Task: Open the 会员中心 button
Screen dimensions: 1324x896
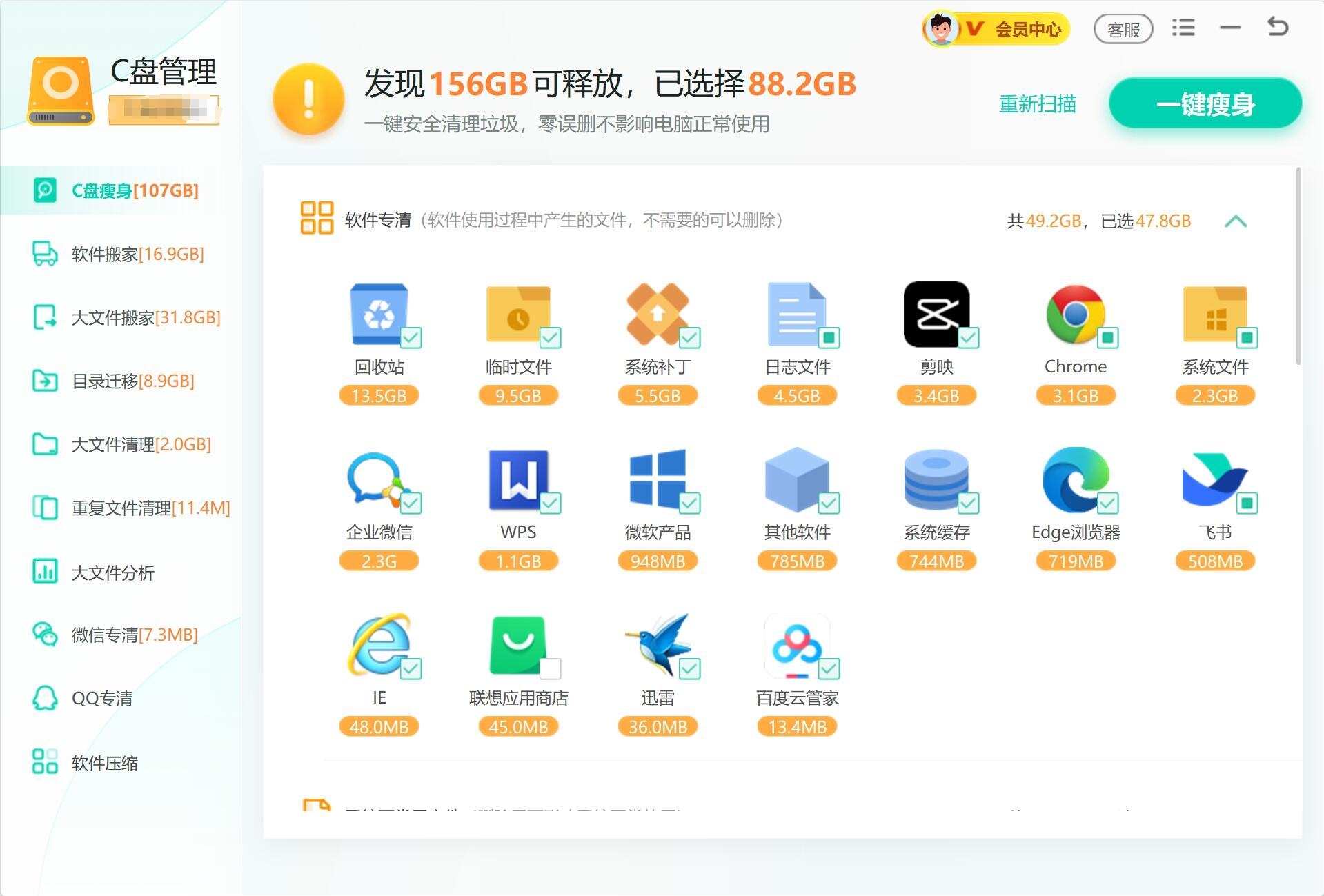Action: 996,29
